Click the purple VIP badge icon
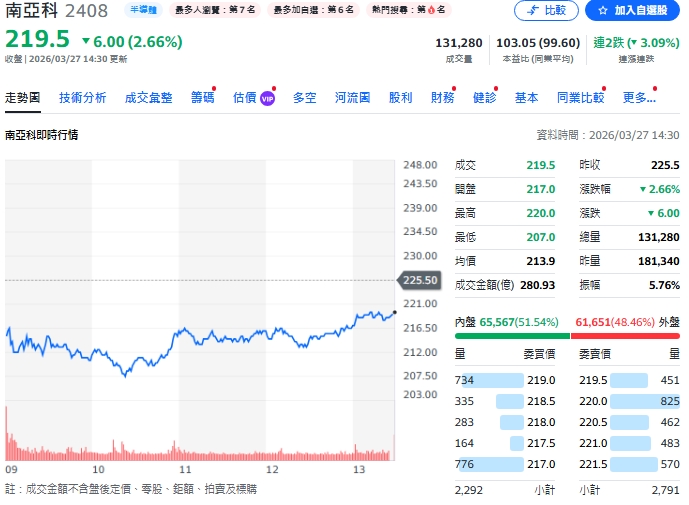Viewport: 689px width, 505px height. tap(268, 99)
